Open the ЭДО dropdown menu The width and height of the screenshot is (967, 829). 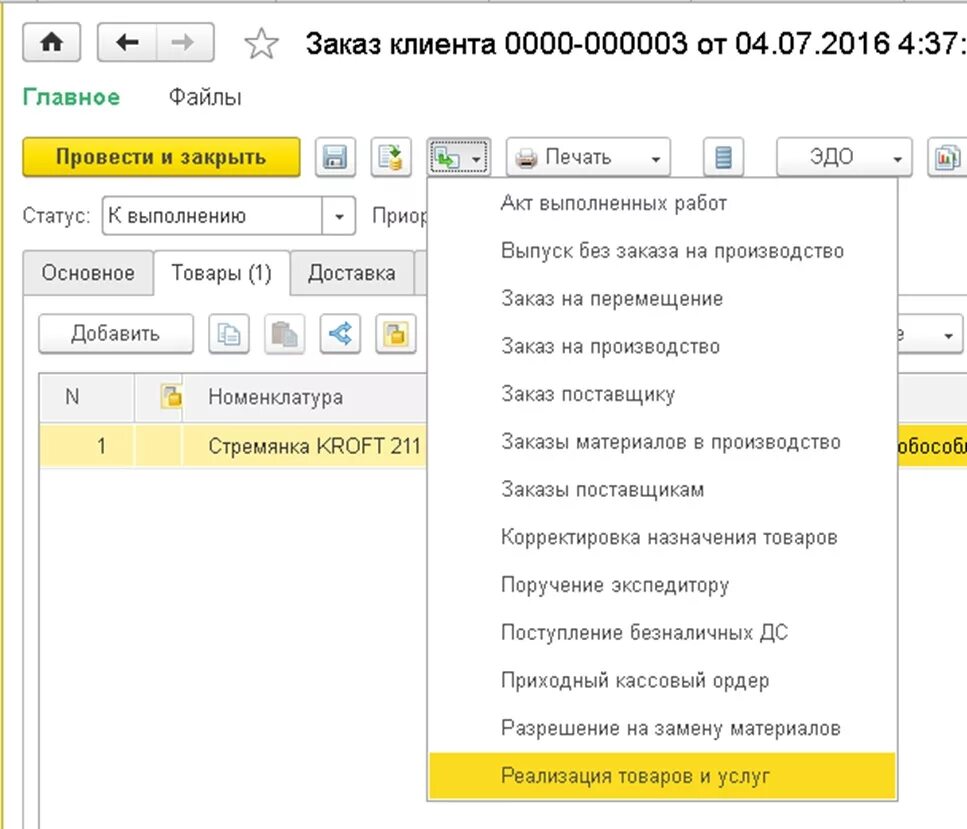(x=845, y=157)
